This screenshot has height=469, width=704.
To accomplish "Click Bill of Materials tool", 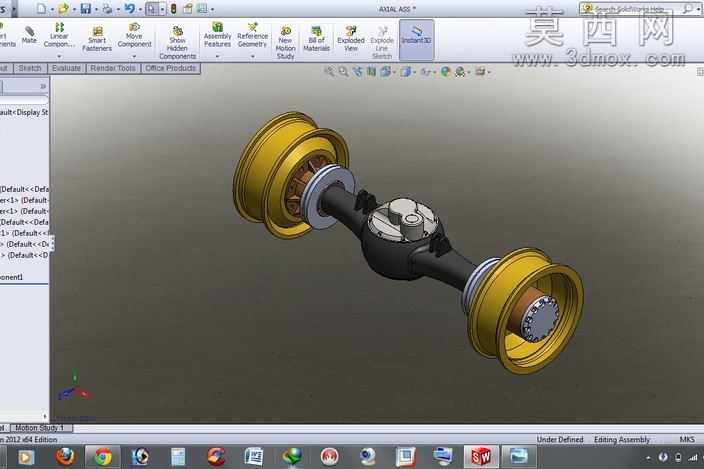I will (317, 39).
